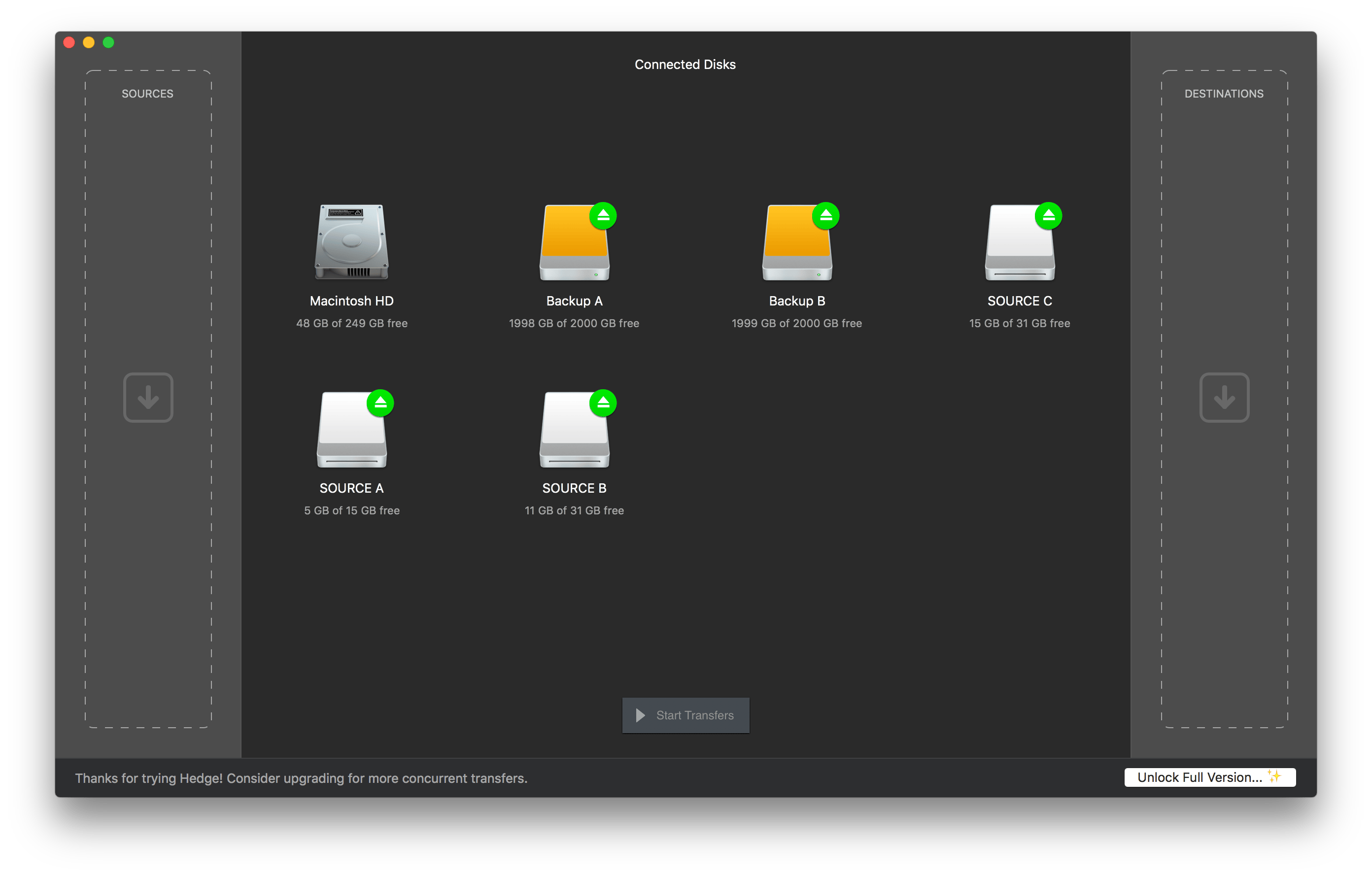Click '48 GB of 249 GB free' text
Image resolution: width=1372 pixels, height=876 pixels.
(351, 324)
